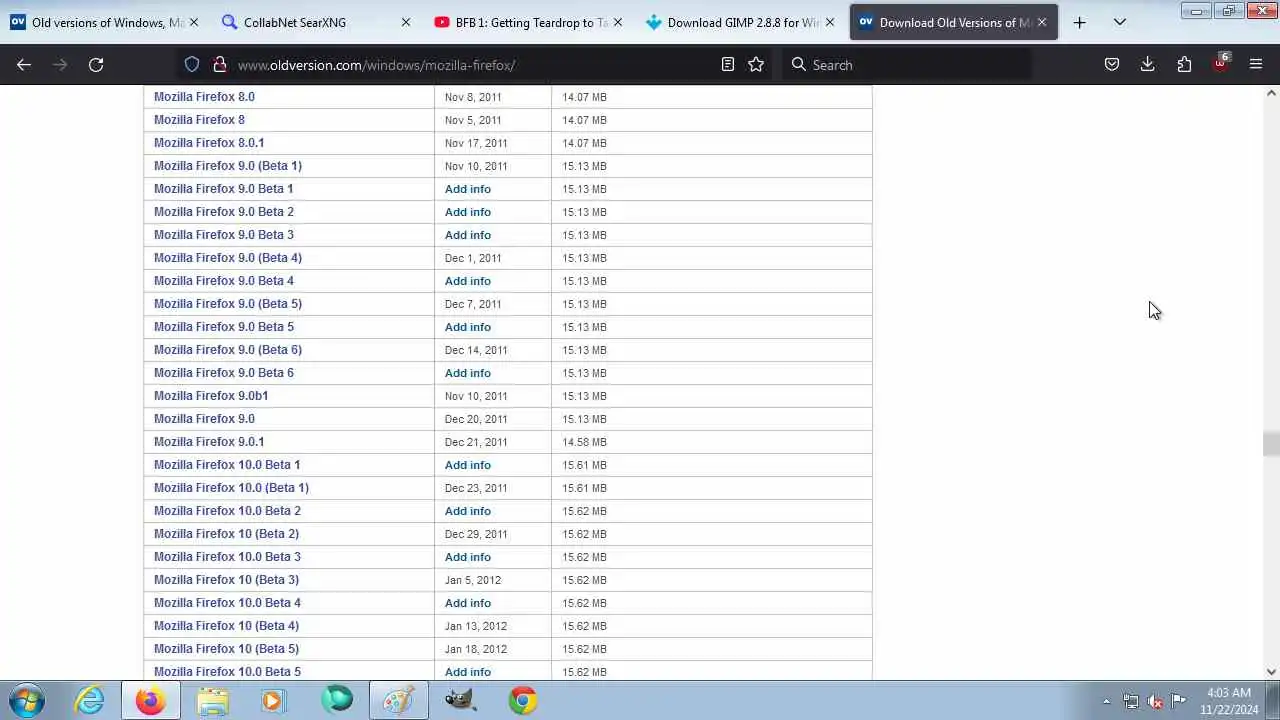The image size is (1280, 720).
Task: Reload the current page
Action: point(96,65)
